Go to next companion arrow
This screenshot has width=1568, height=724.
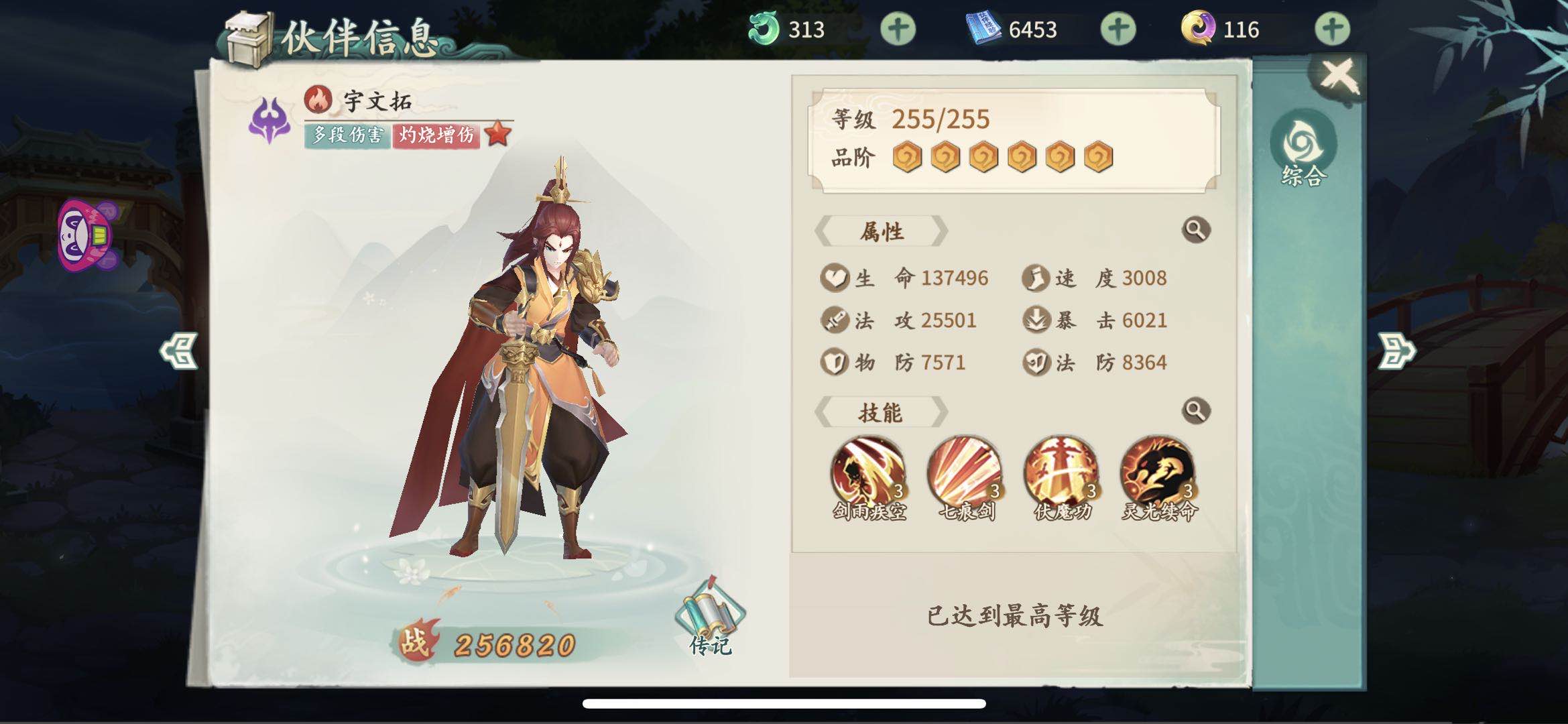click(x=1396, y=351)
